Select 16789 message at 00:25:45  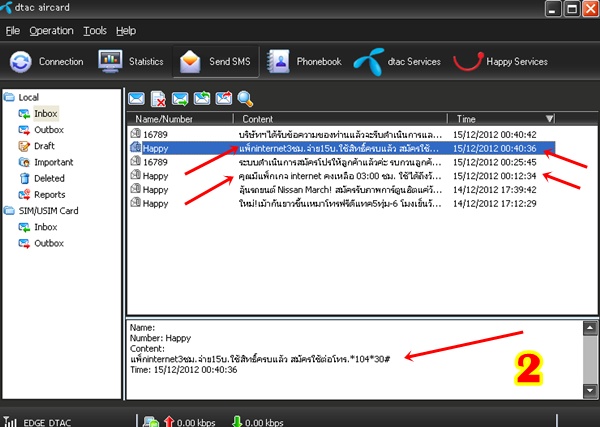[x=341, y=162]
